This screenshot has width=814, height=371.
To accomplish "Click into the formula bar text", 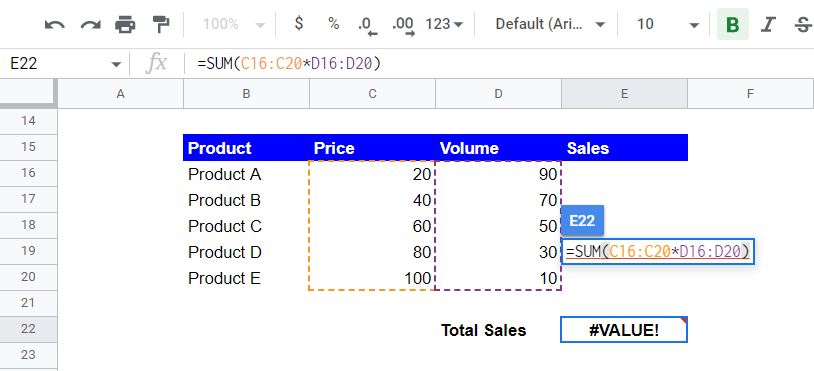I will pos(289,64).
